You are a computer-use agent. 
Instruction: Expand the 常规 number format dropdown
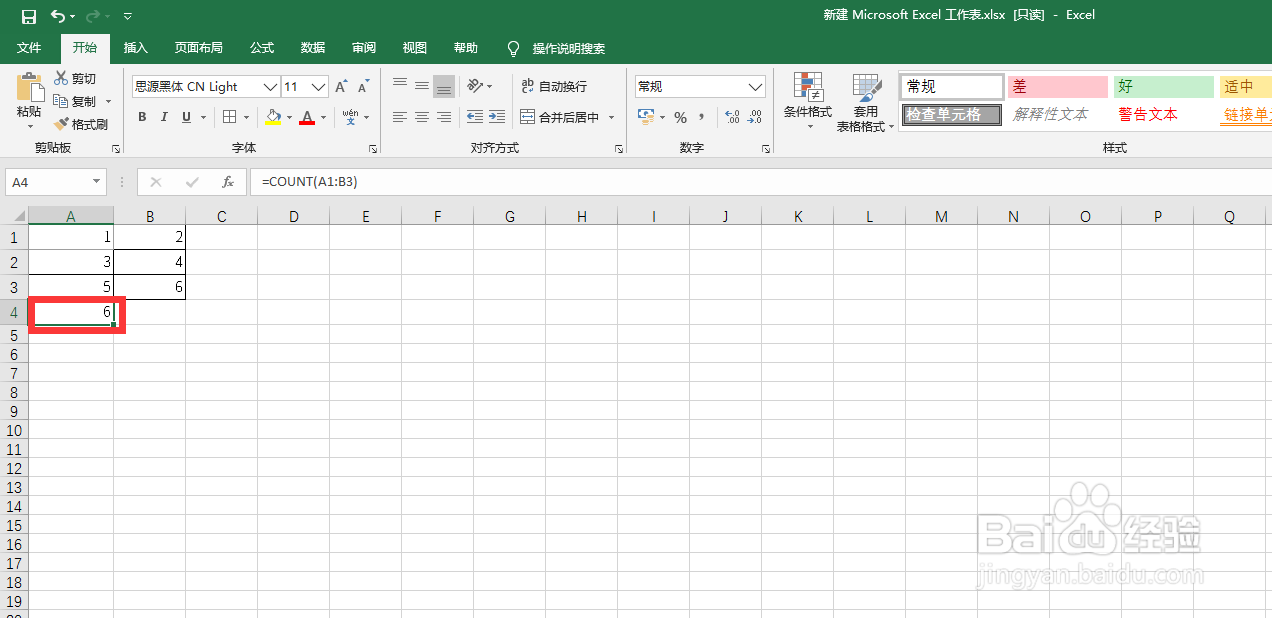754,86
